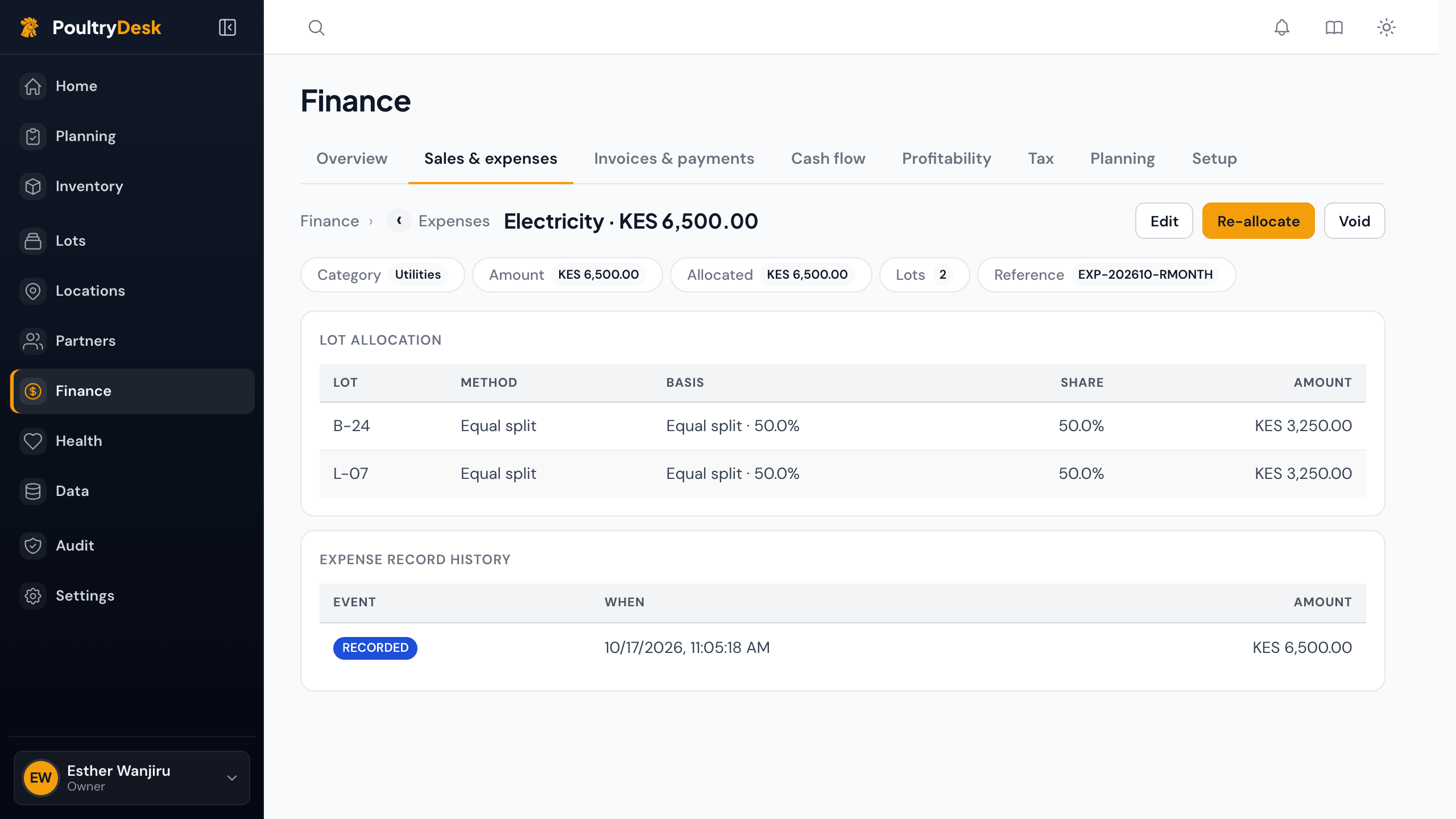Switch to the Finance Planning tab

1122,159
